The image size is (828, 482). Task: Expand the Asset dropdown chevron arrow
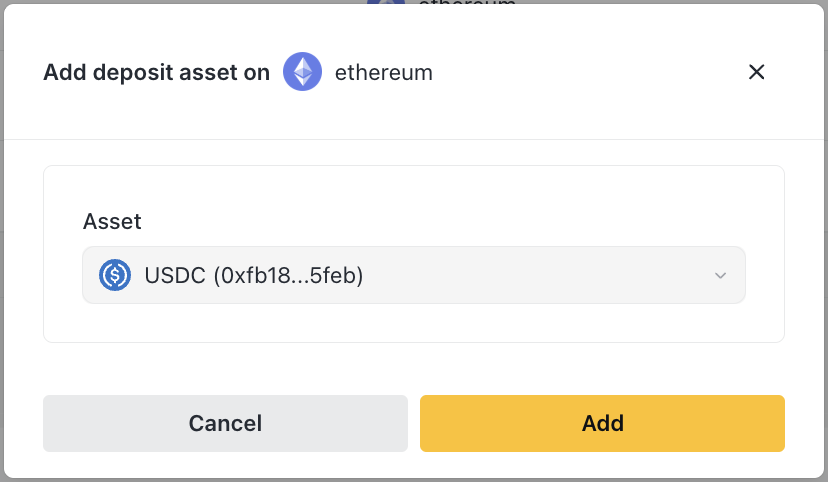point(720,276)
